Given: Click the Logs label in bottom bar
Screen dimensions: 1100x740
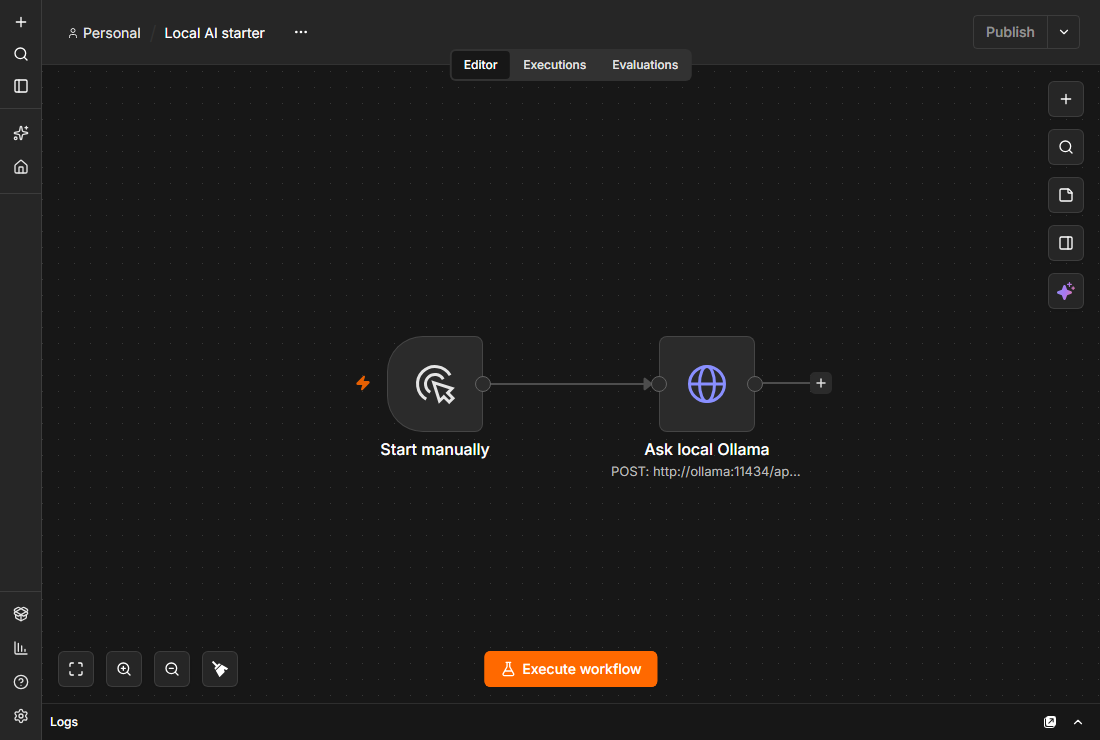Looking at the screenshot, I should pyautogui.click(x=64, y=722).
